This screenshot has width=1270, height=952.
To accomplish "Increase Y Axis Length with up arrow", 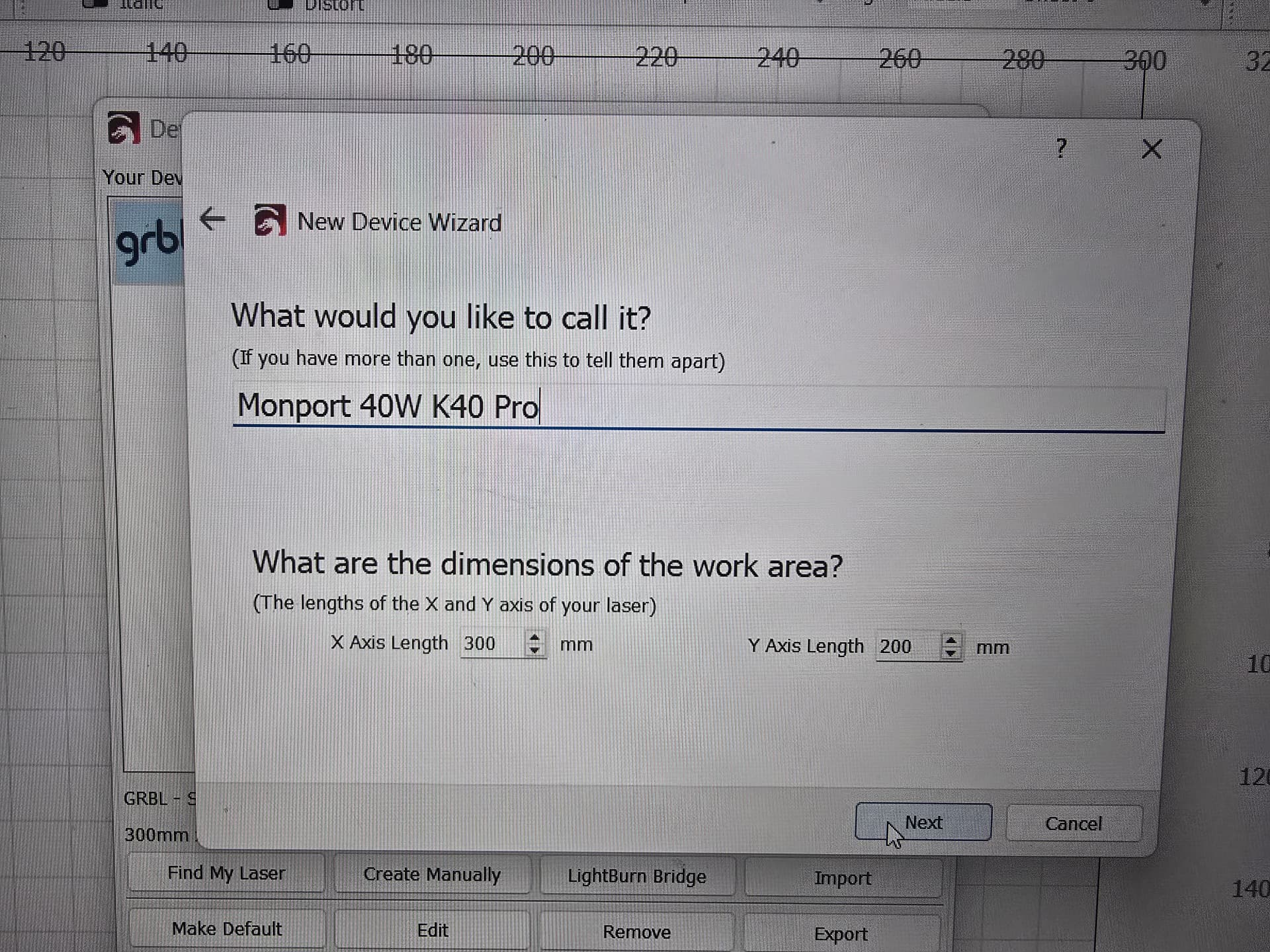I will (x=951, y=639).
